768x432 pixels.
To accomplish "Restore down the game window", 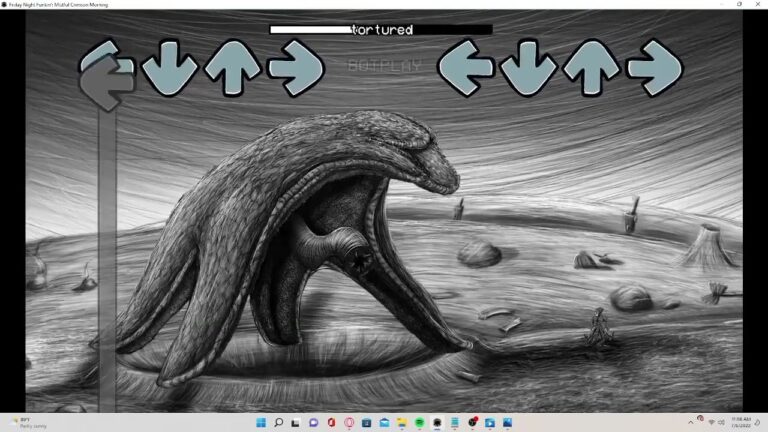I will click(739, 4).
